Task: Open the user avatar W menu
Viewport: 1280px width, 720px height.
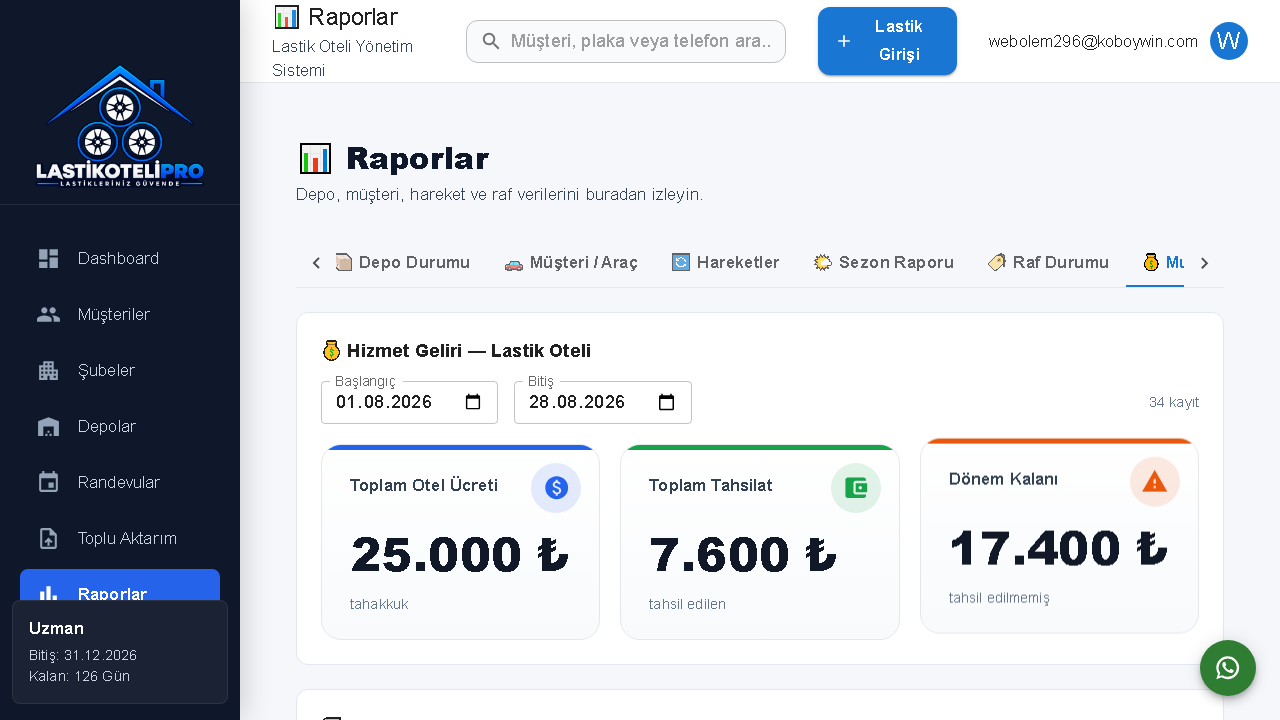Action: pos(1229,41)
